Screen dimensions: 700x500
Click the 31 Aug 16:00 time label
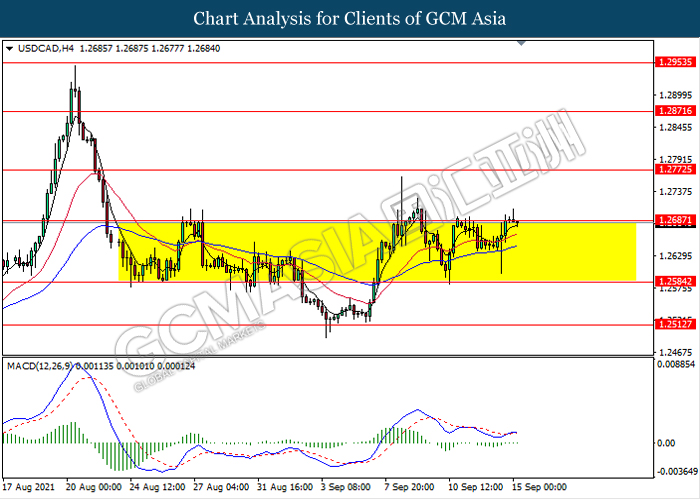[x=285, y=487]
